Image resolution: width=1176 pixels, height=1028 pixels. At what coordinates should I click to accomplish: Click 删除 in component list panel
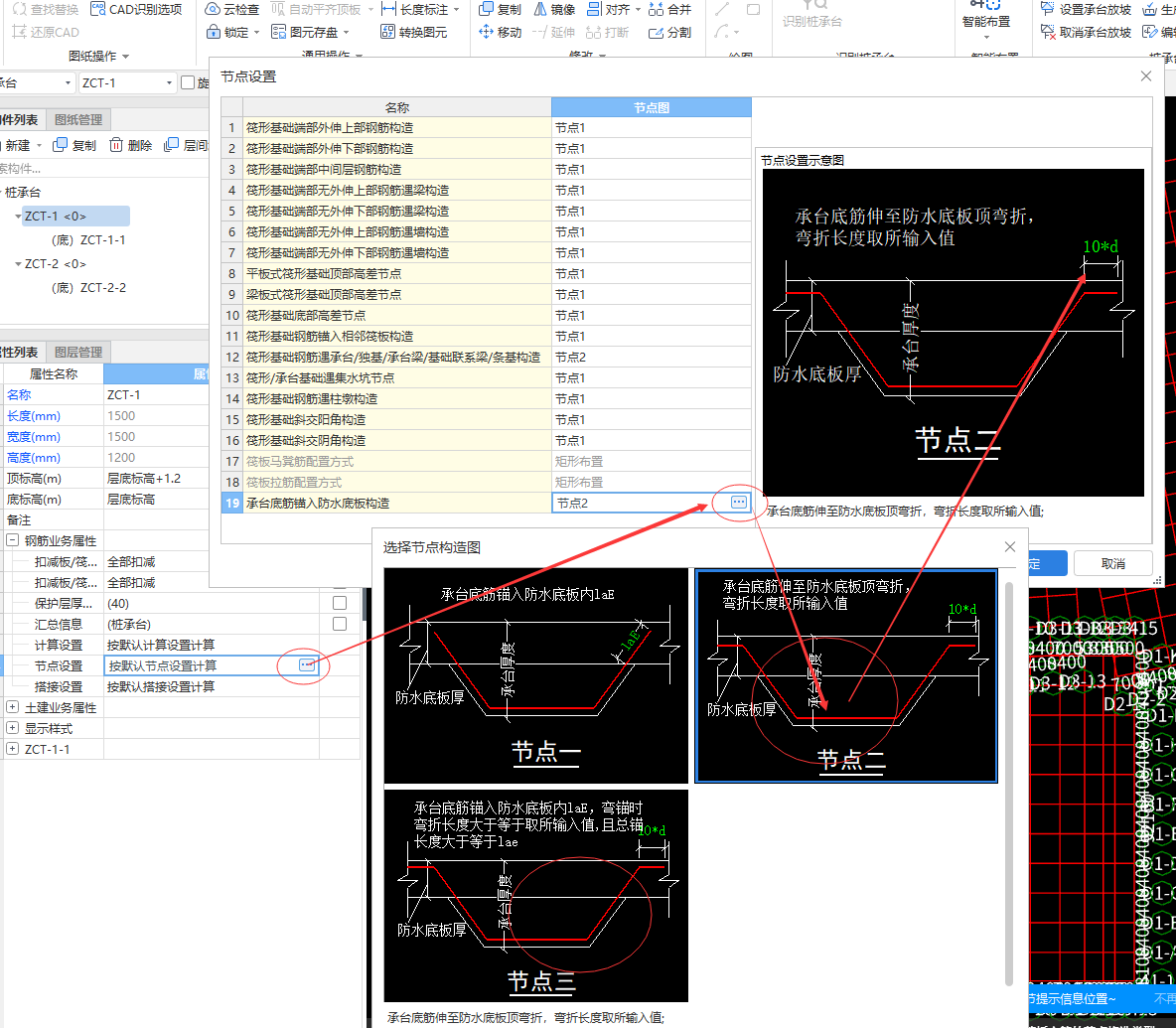coord(131,145)
